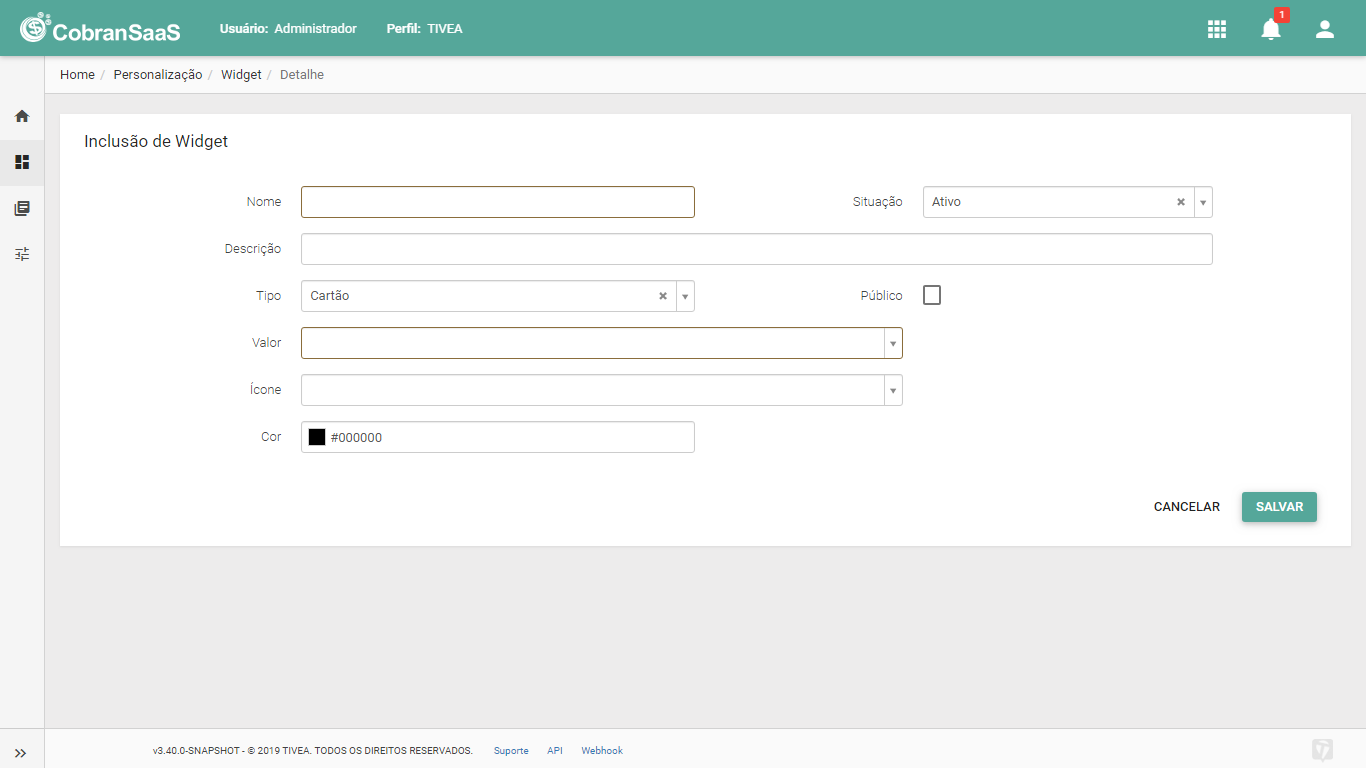This screenshot has height=768, width=1366.
Task: Toggle the Público checkbox
Action: coord(932,295)
